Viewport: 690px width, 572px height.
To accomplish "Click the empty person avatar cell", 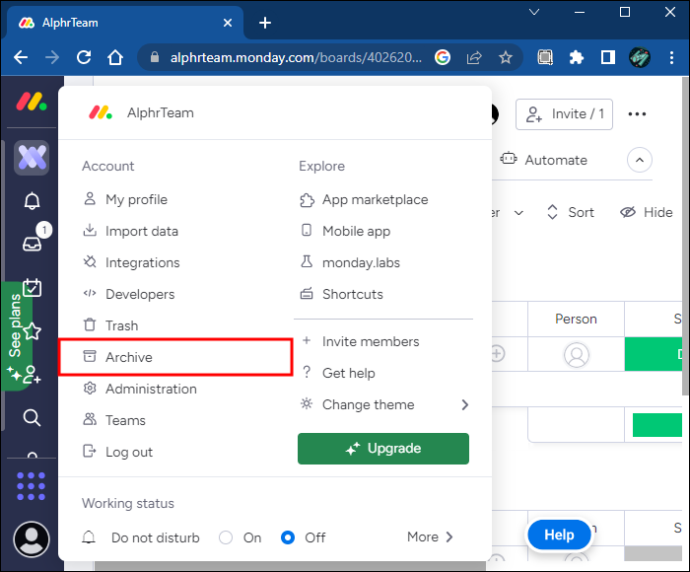I will (x=576, y=354).
